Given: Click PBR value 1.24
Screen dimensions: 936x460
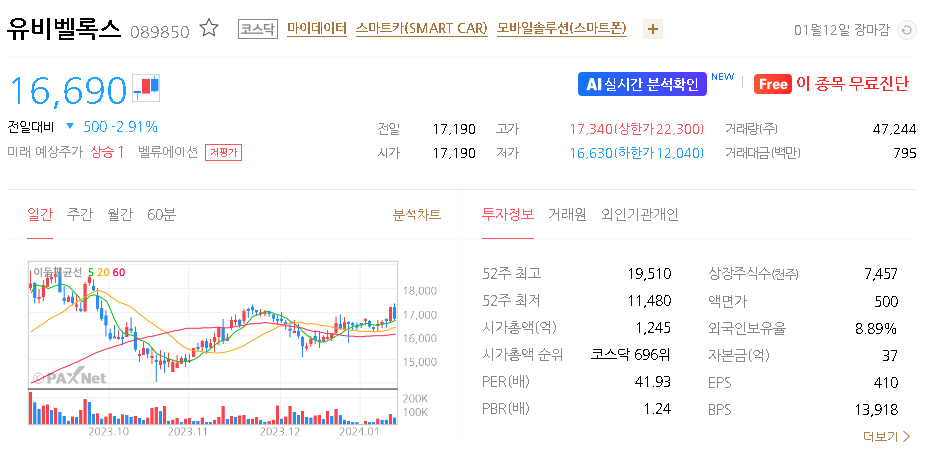Looking at the screenshot, I should (658, 409).
